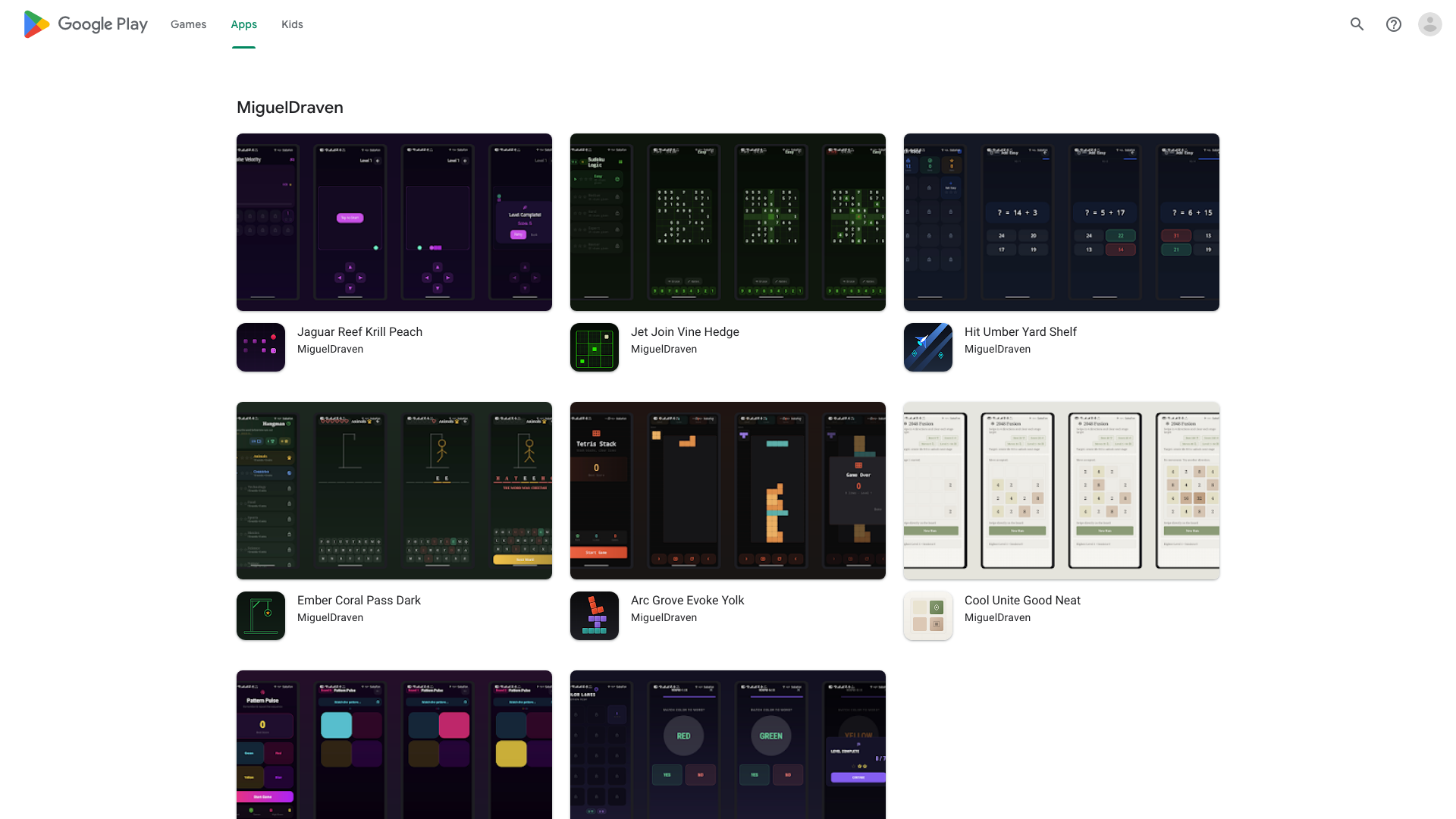This screenshot has height=819, width=1456.
Task: Click MiguelDraven under Jaguar Reef Krill Peach
Action: click(330, 349)
